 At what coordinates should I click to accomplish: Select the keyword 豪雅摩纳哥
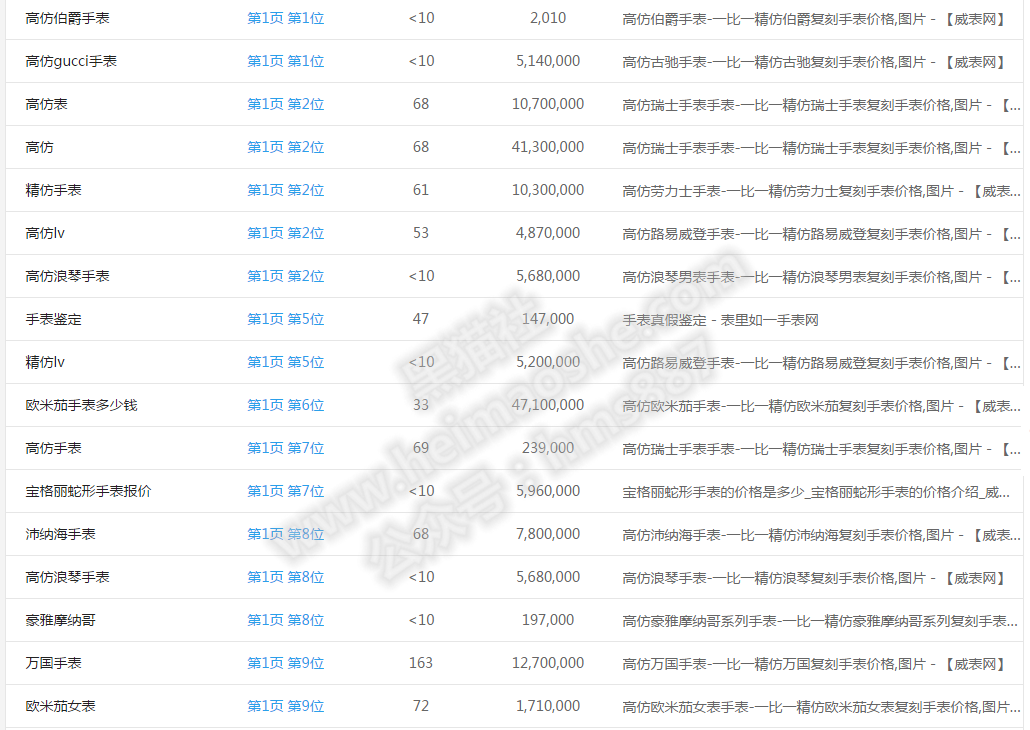click(x=60, y=620)
